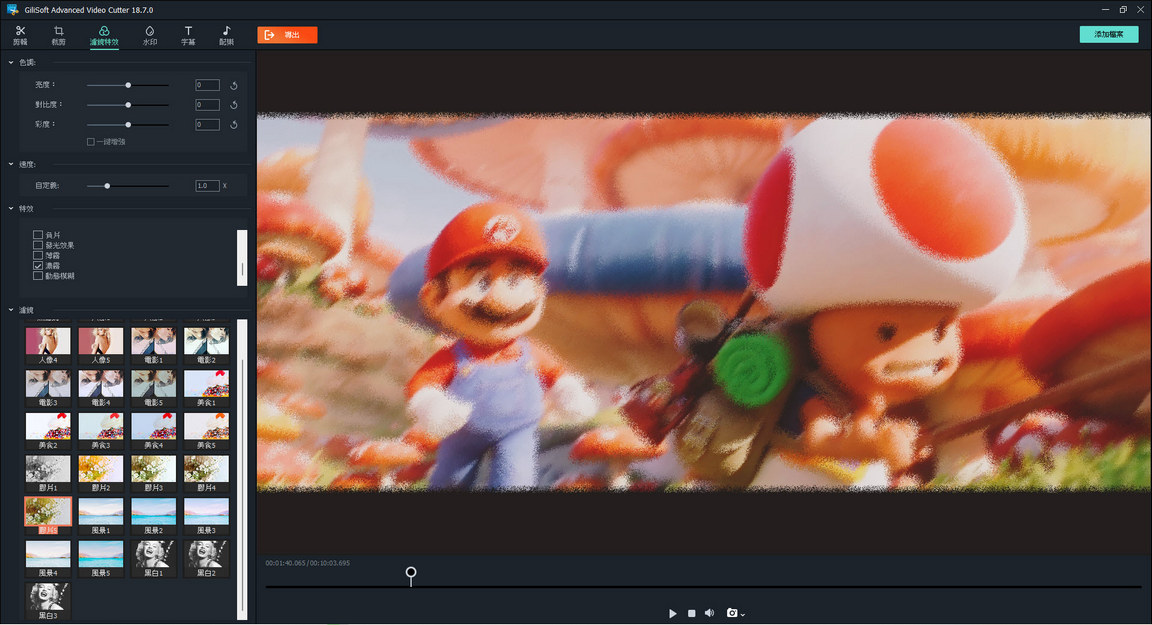Collapse the 濾鏡 filter section
Image resolution: width=1152 pixels, height=625 pixels.
pos(11,310)
